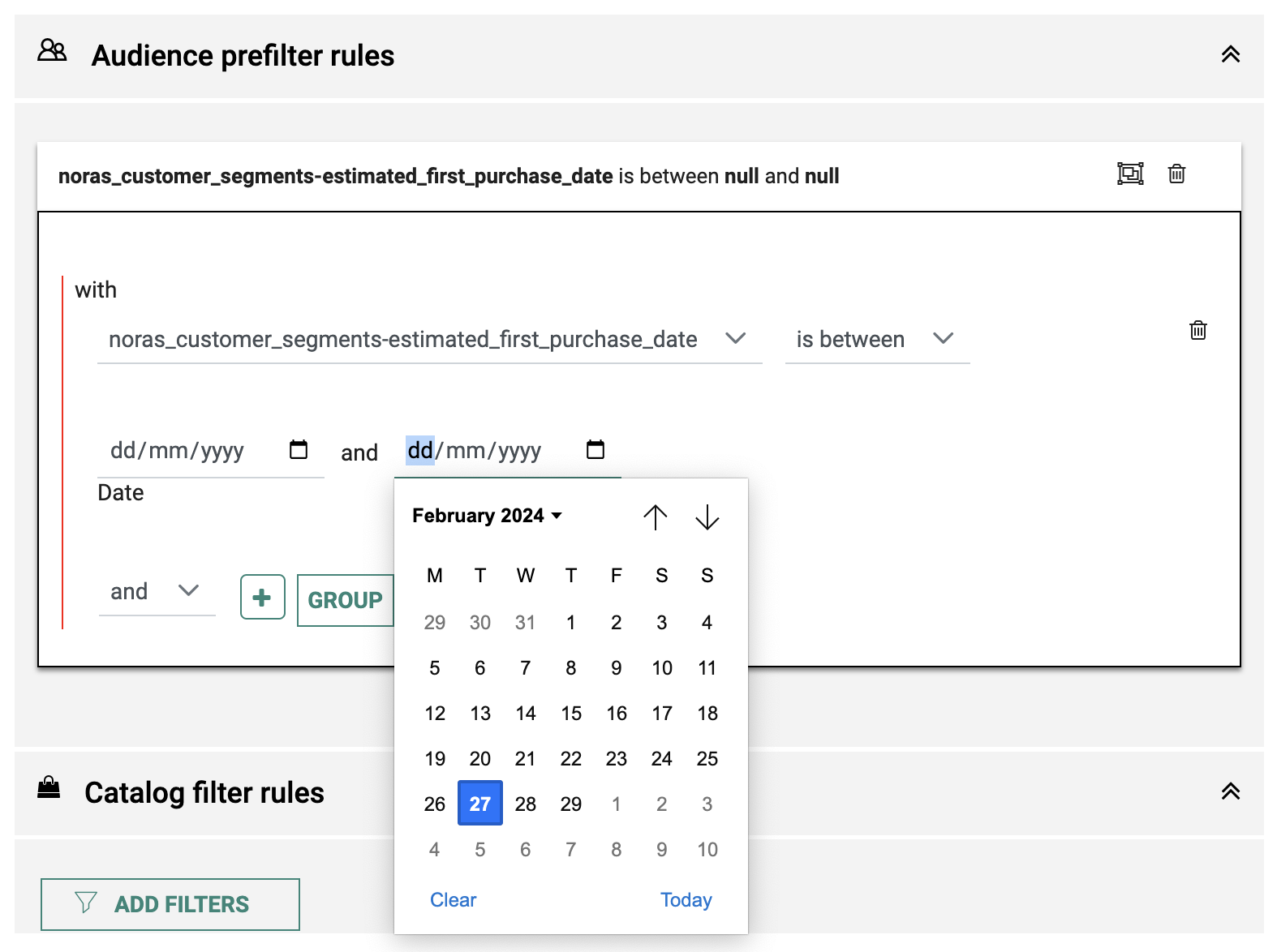The width and height of the screenshot is (1277, 952).
Task: Click the GROUP button
Action: 345,600
